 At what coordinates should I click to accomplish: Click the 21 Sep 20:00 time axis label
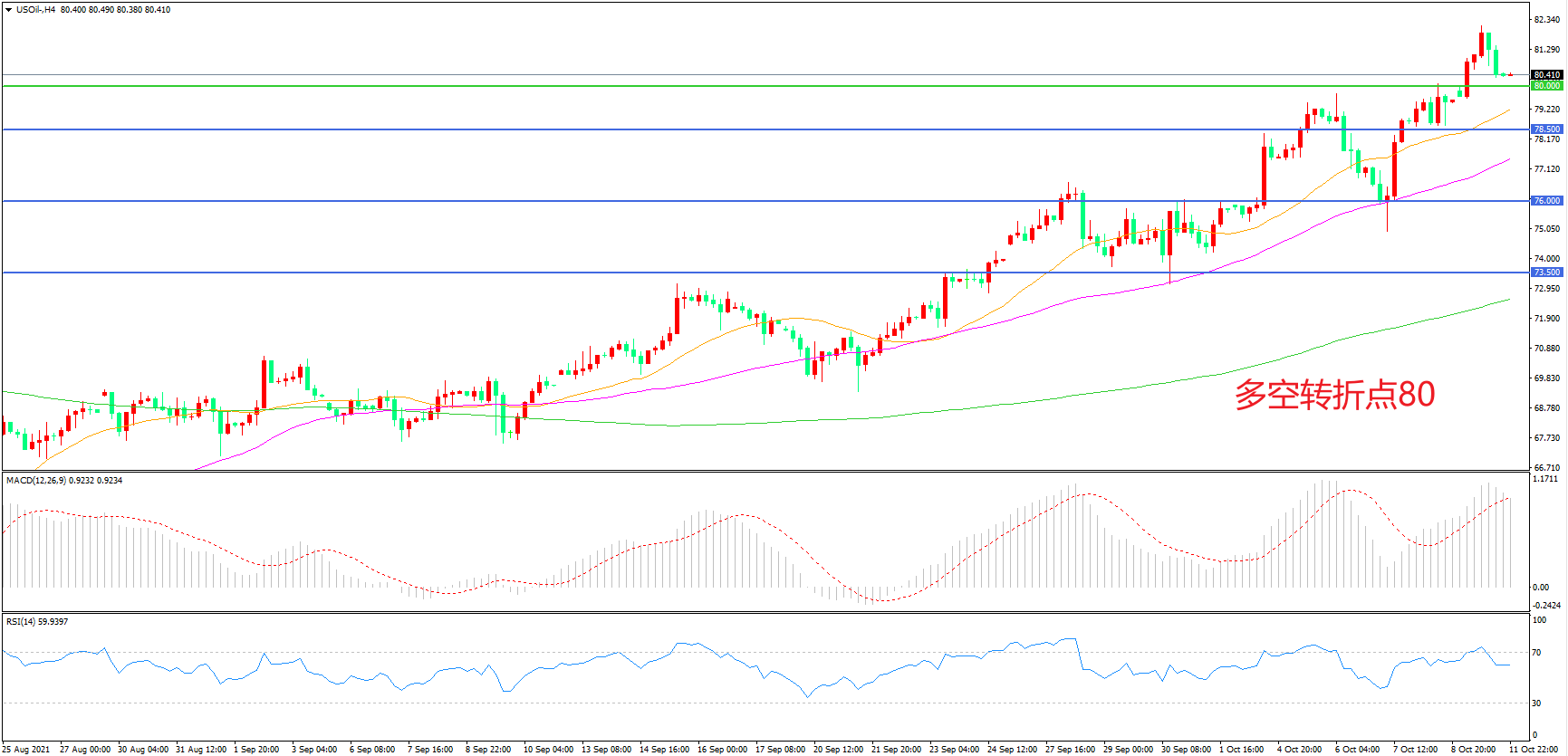point(896,749)
